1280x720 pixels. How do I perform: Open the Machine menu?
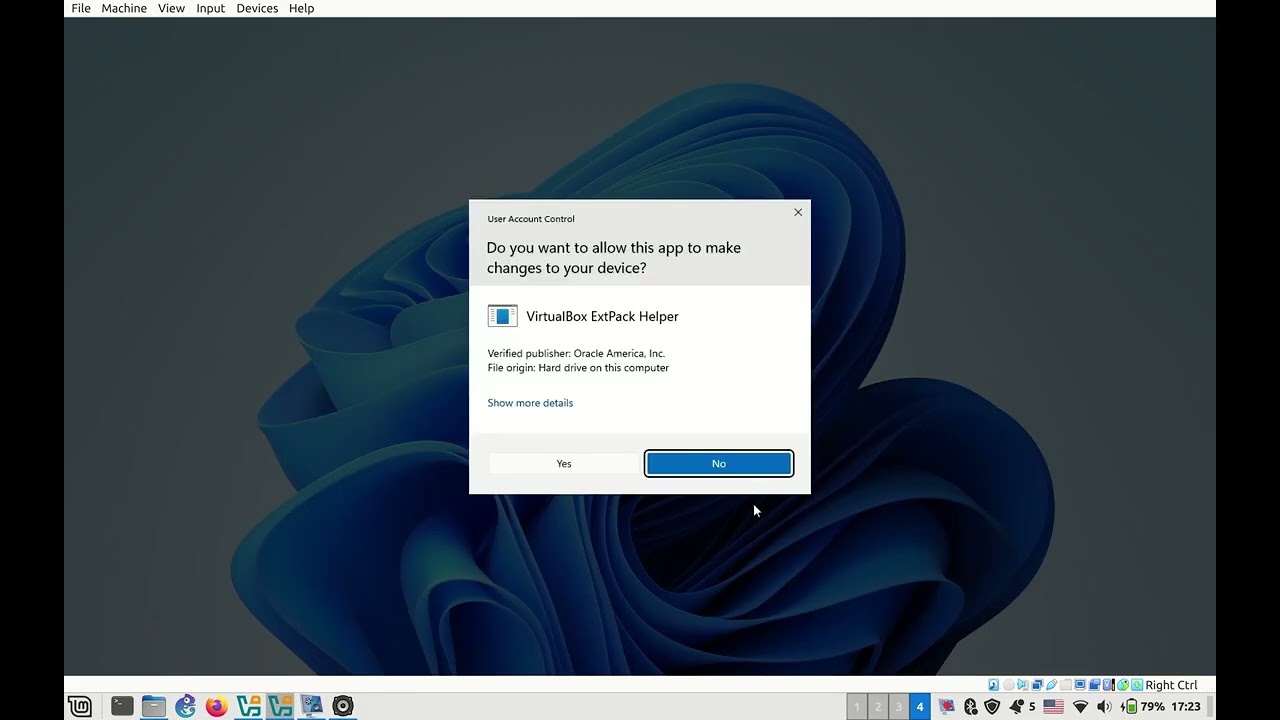pyautogui.click(x=124, y=8)
